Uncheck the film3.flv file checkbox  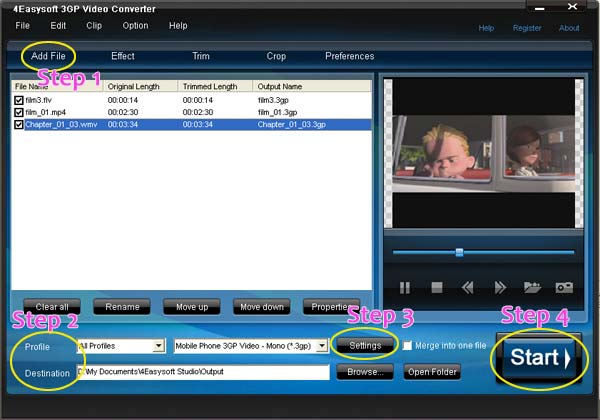18,100
